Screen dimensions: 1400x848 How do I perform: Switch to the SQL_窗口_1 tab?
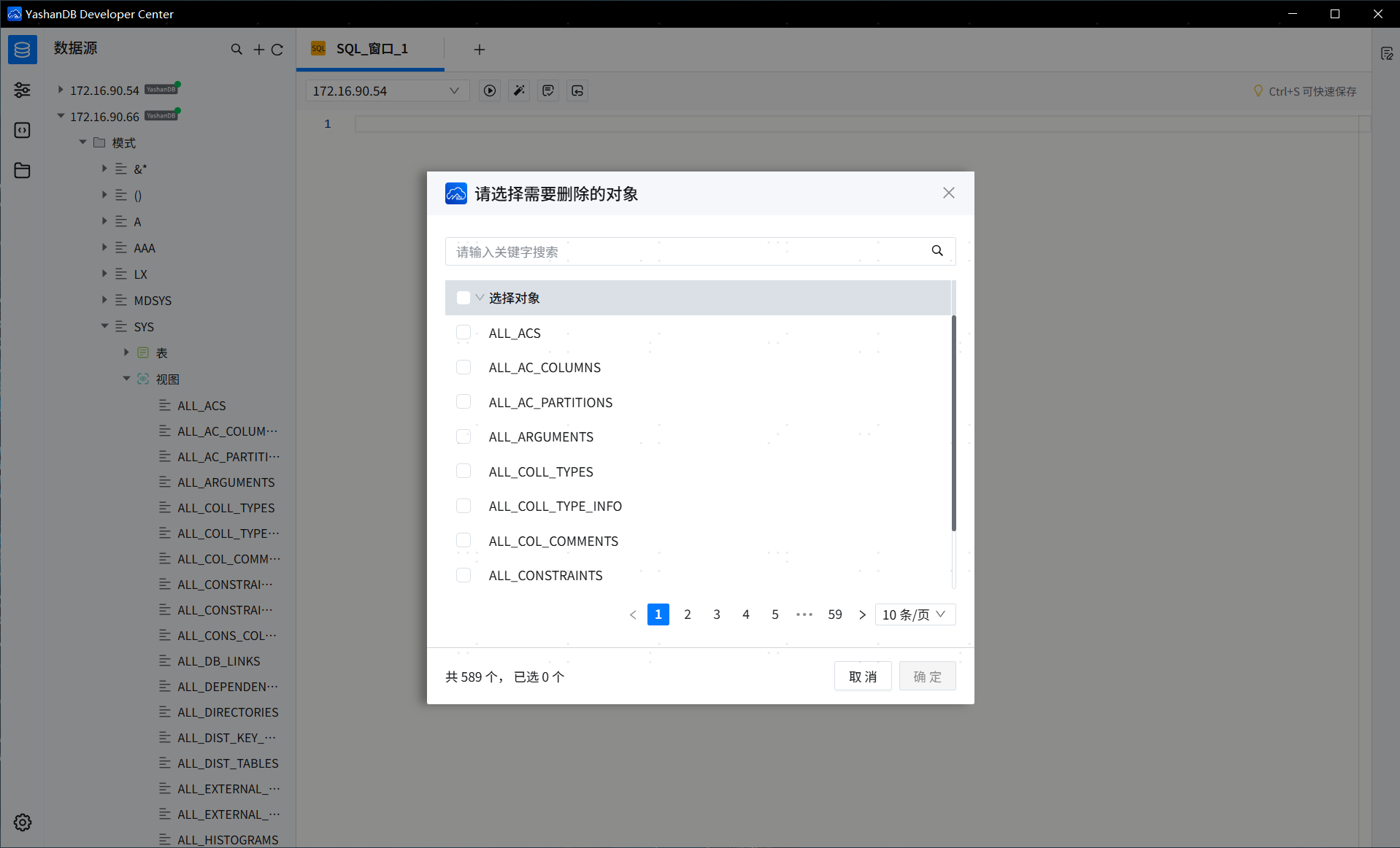371,49
